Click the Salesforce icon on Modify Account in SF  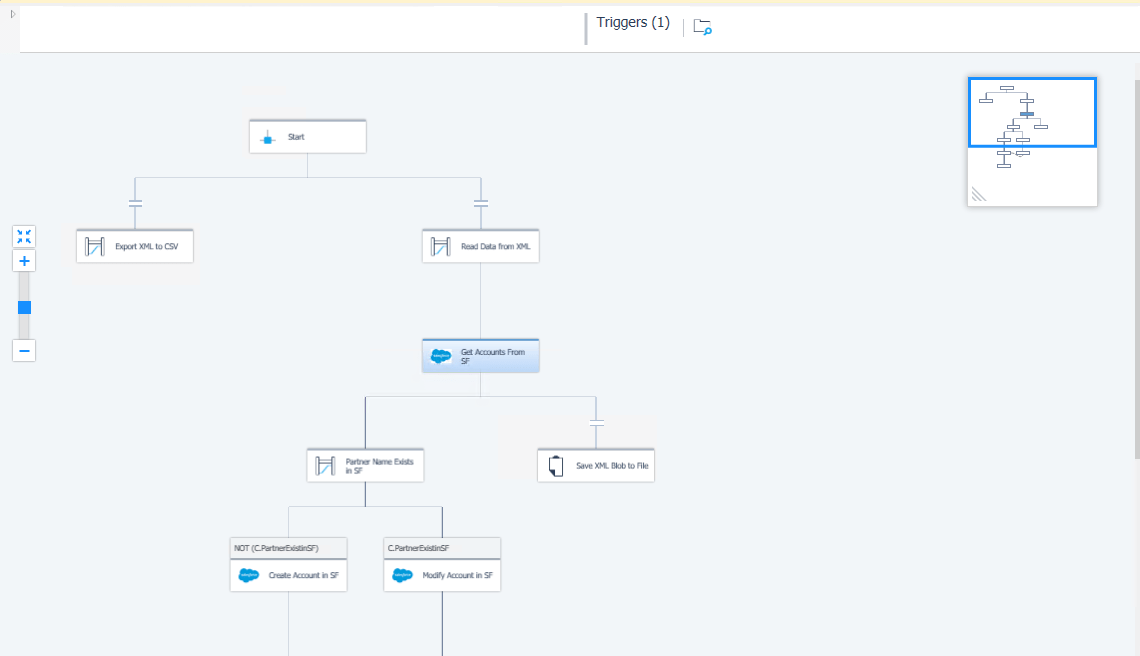coord(402,575)
